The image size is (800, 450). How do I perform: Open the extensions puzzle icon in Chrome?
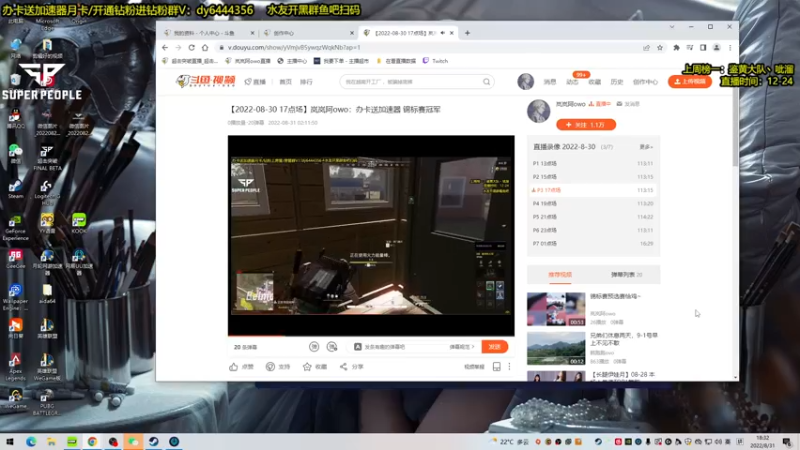[x=677, y=47]
